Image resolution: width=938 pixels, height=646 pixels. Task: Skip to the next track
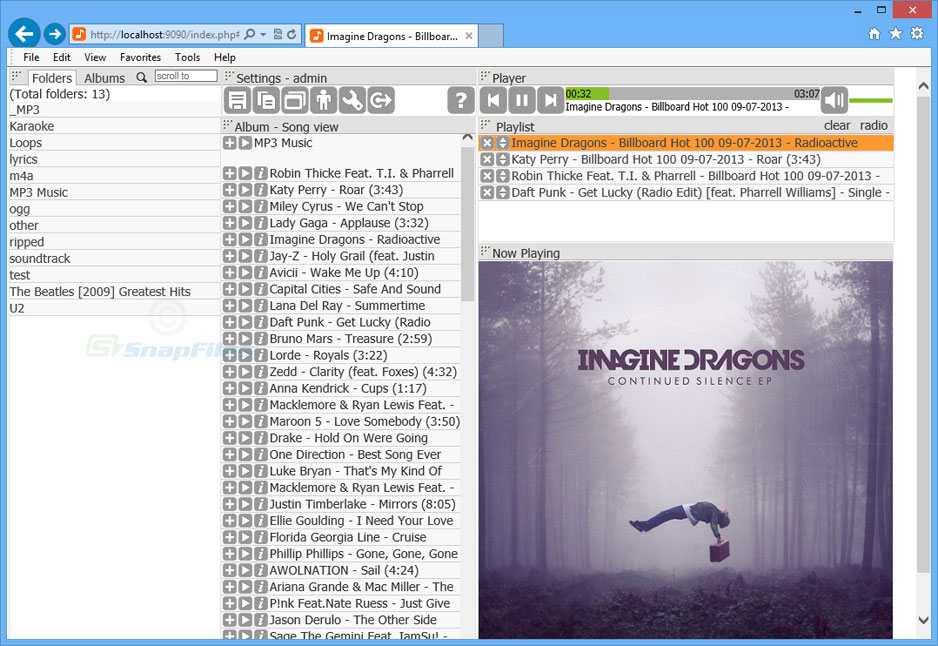550,99
